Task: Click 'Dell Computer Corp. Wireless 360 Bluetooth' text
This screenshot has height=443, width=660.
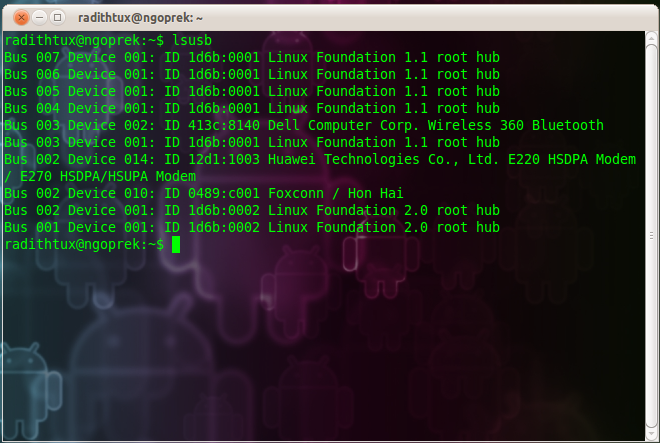Action: (x=436, y=125)
